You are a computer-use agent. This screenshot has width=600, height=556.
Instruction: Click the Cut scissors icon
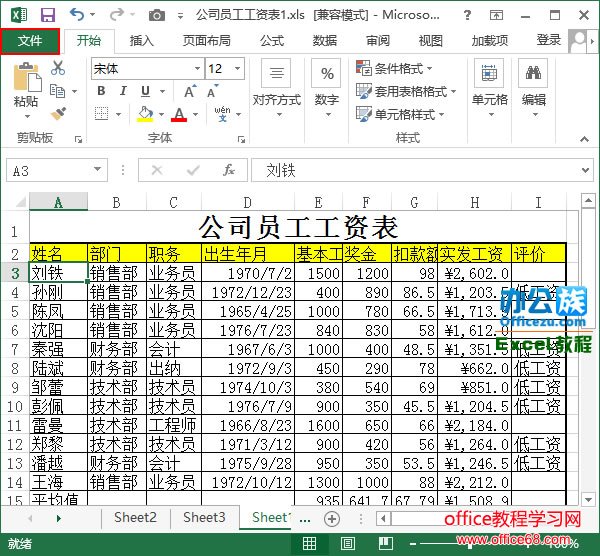click(58, 68)
